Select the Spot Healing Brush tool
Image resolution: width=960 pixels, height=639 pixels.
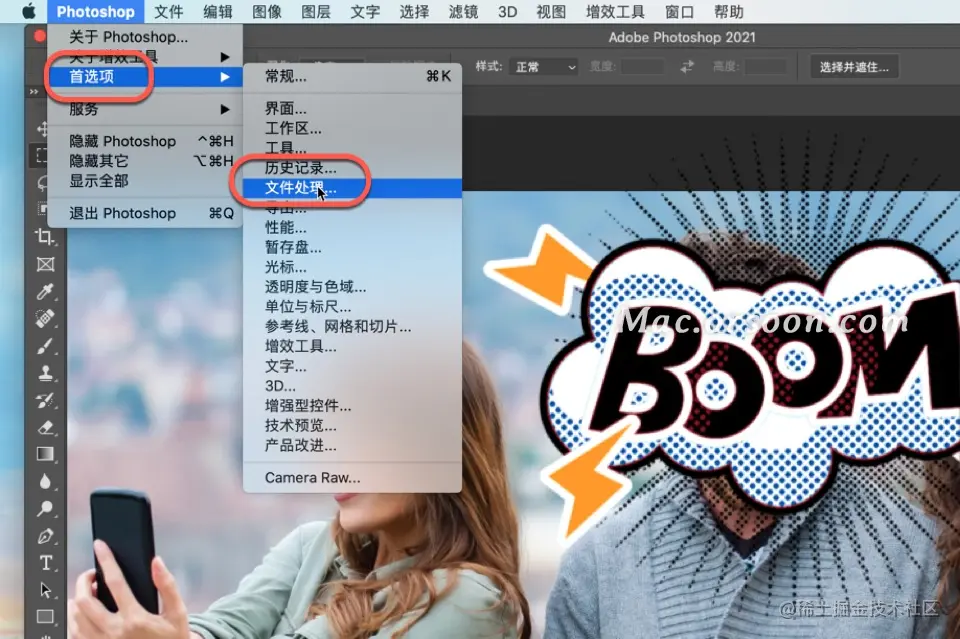click(45, 318)
